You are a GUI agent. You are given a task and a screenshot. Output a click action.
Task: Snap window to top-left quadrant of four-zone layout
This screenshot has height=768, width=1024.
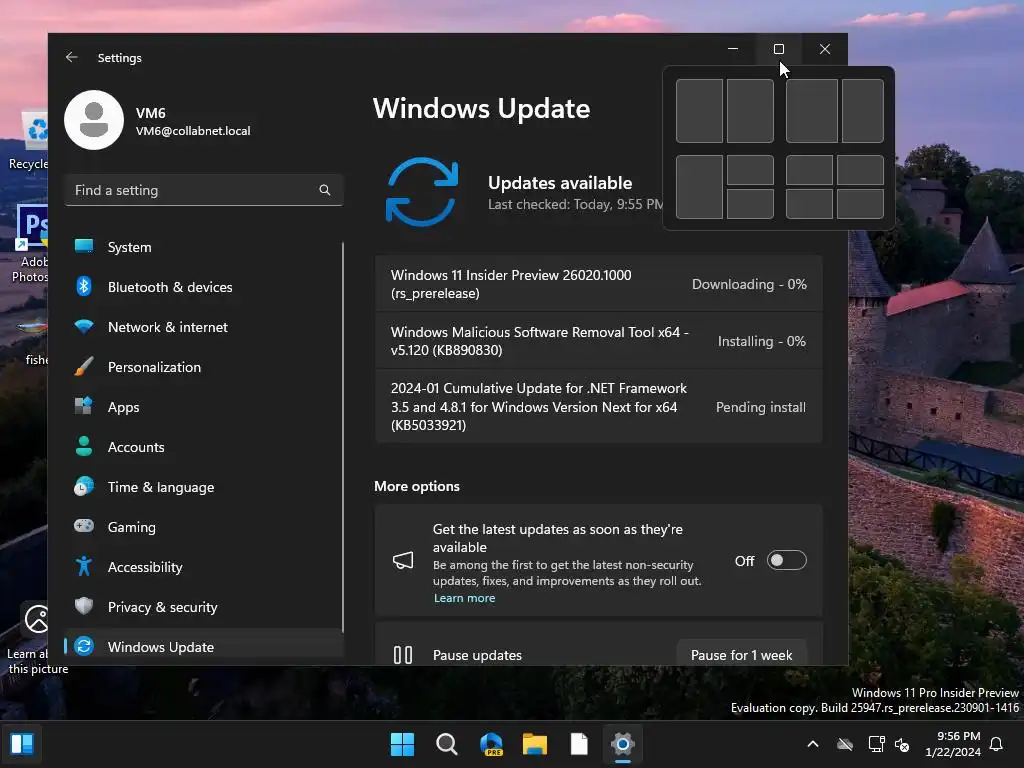point(810,170)
